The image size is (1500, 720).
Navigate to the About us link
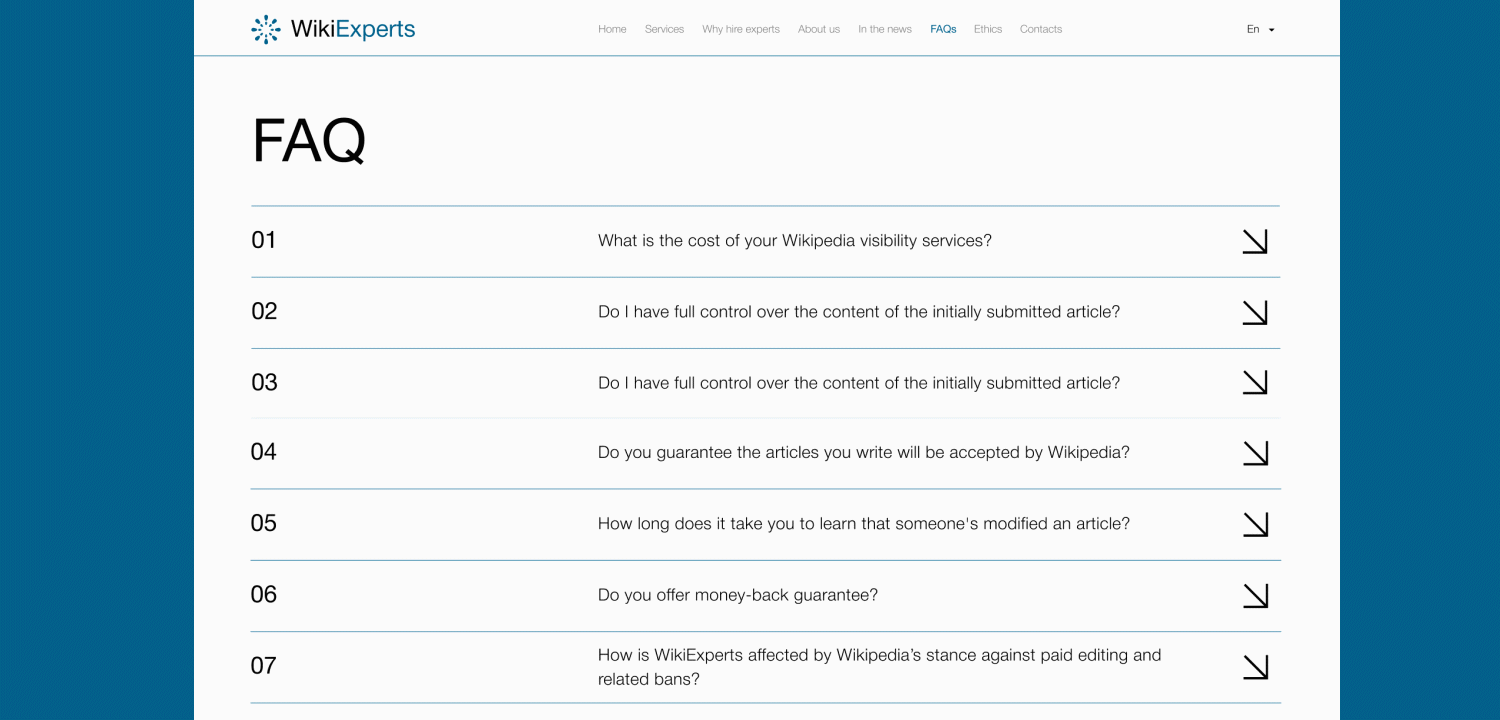[x=818, y=30]
